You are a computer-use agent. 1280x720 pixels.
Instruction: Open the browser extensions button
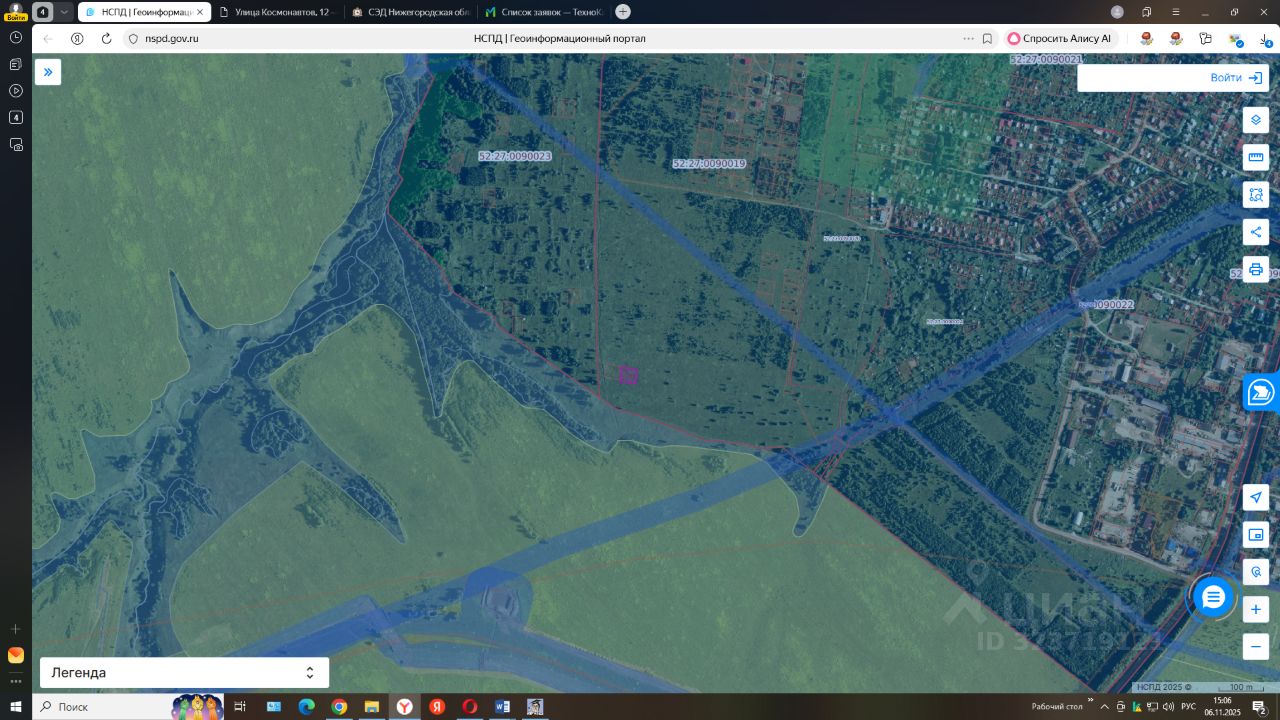tap(1206, 38)
